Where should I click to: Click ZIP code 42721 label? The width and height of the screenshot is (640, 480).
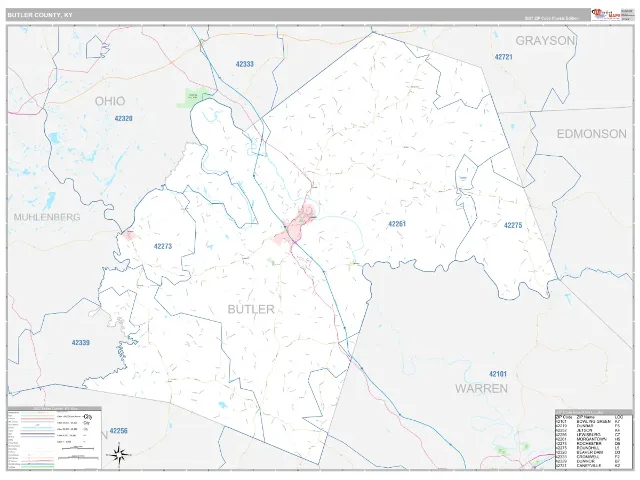coord(503,57)
